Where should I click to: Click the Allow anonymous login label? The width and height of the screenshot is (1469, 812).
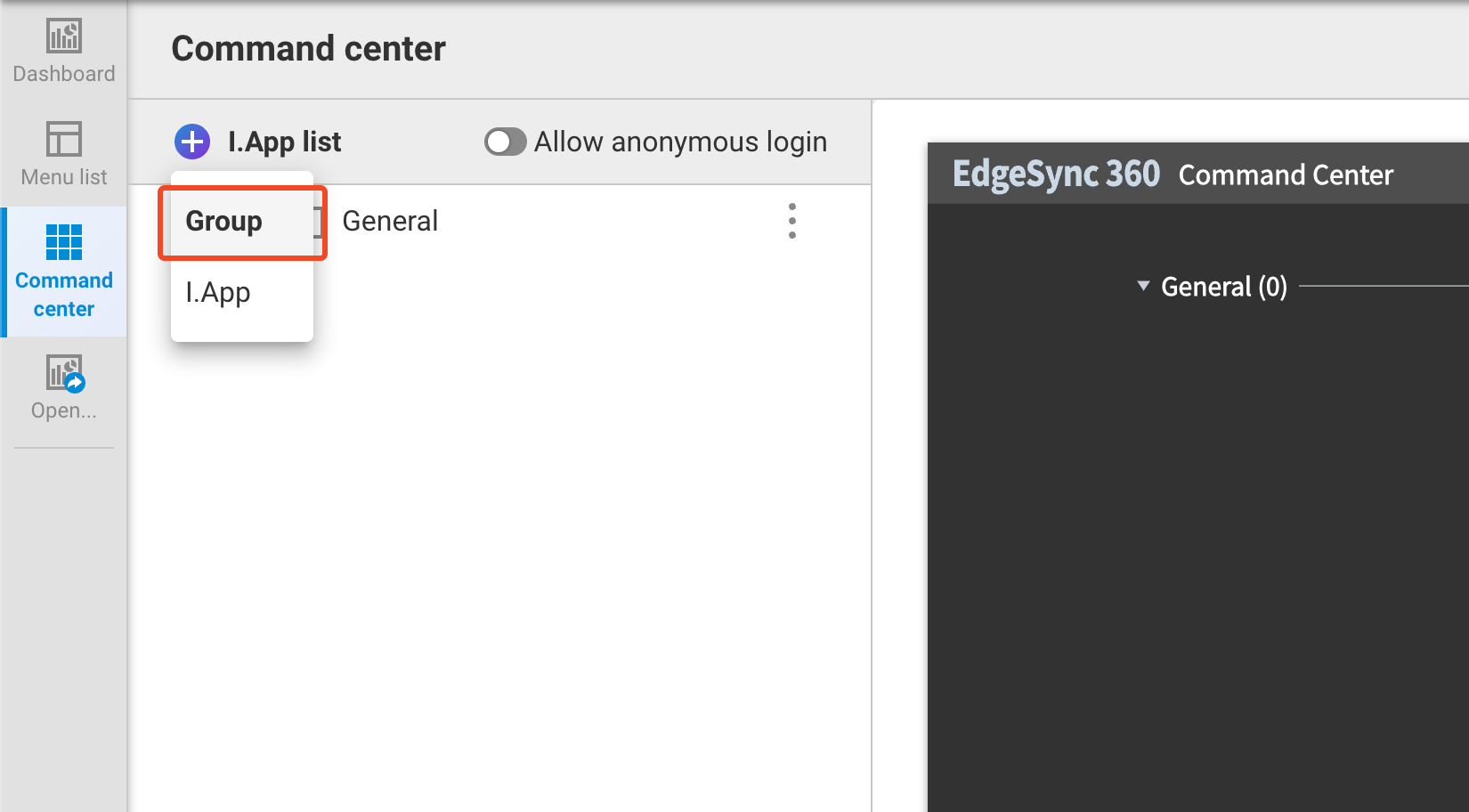(x=681, y=141)
